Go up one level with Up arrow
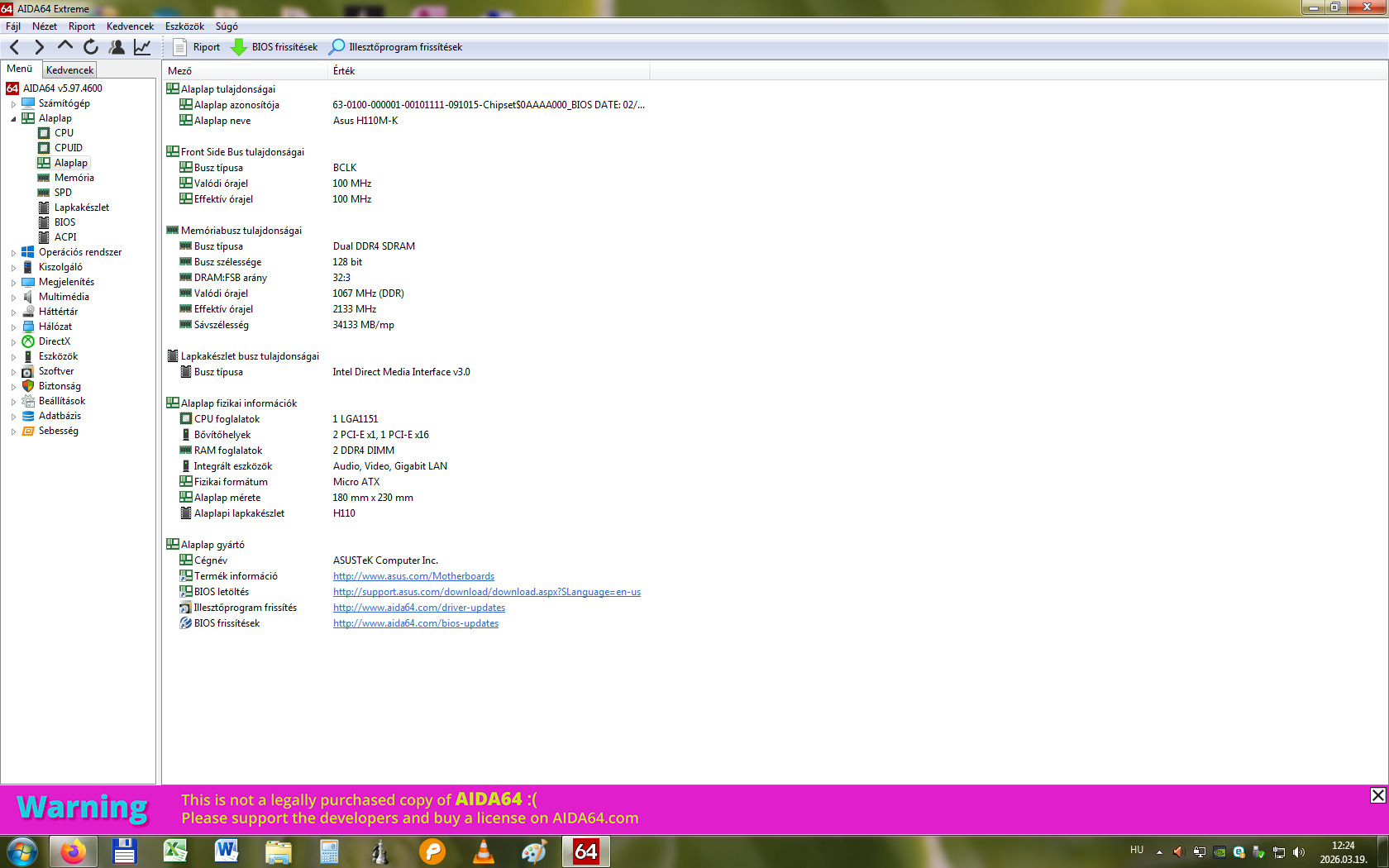Image resolution: width=1389 pixels, height=868 pixels. tap(64, 47)
